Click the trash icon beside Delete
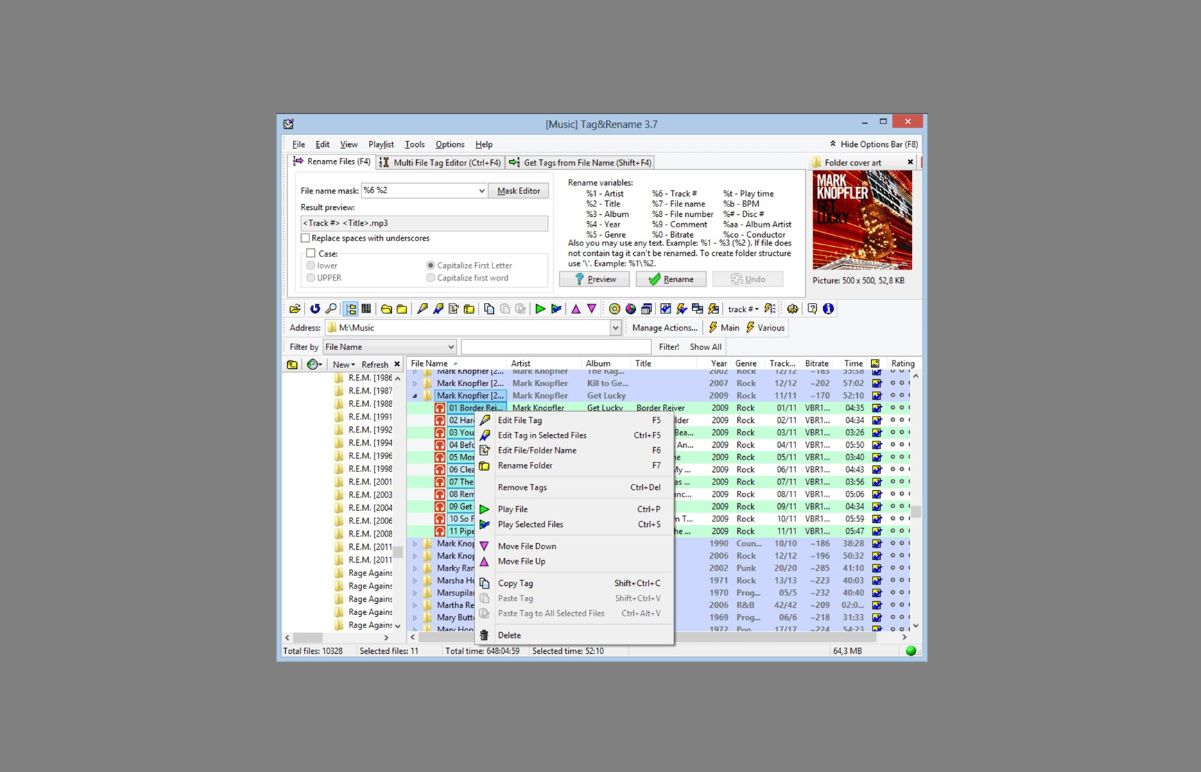Screen dimensions: 1201x772 [485, 635]
